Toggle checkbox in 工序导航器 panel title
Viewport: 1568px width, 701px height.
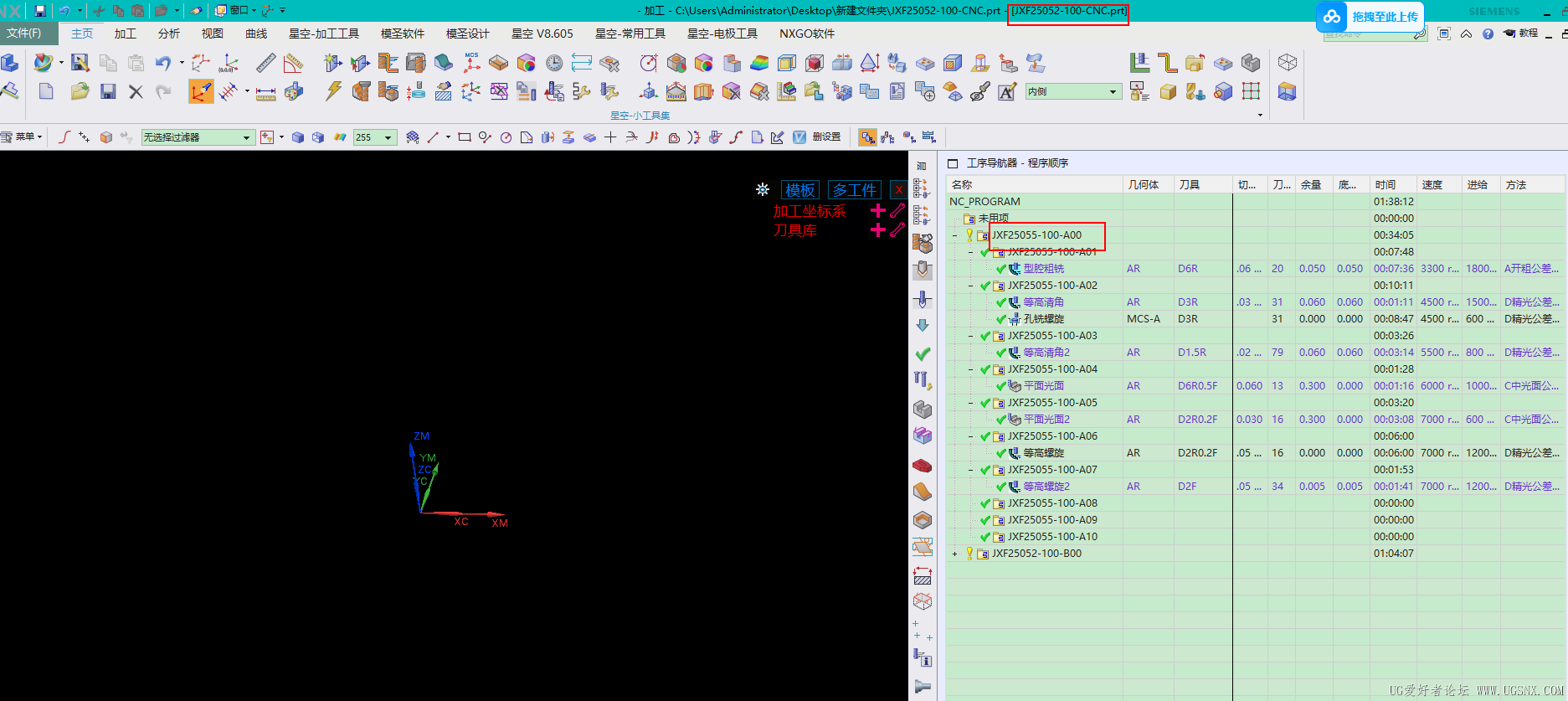click(x=953, y=163)
